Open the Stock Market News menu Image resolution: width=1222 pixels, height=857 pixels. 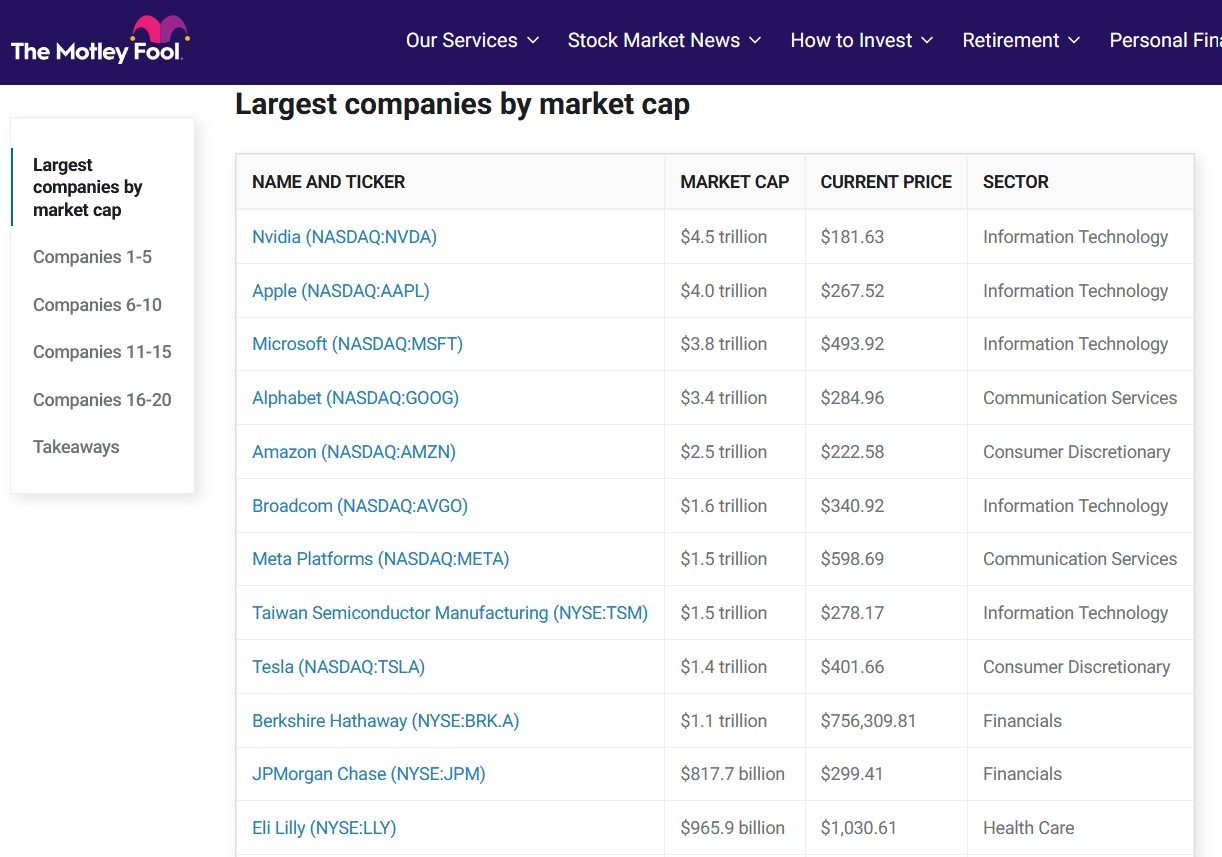click(x=664, y=40)
